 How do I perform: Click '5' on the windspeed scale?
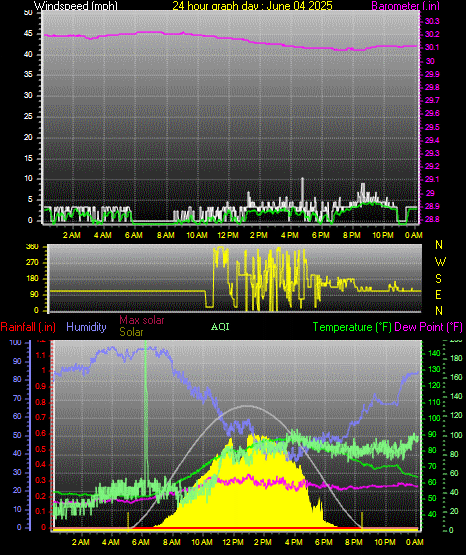[x=30, y=199]
